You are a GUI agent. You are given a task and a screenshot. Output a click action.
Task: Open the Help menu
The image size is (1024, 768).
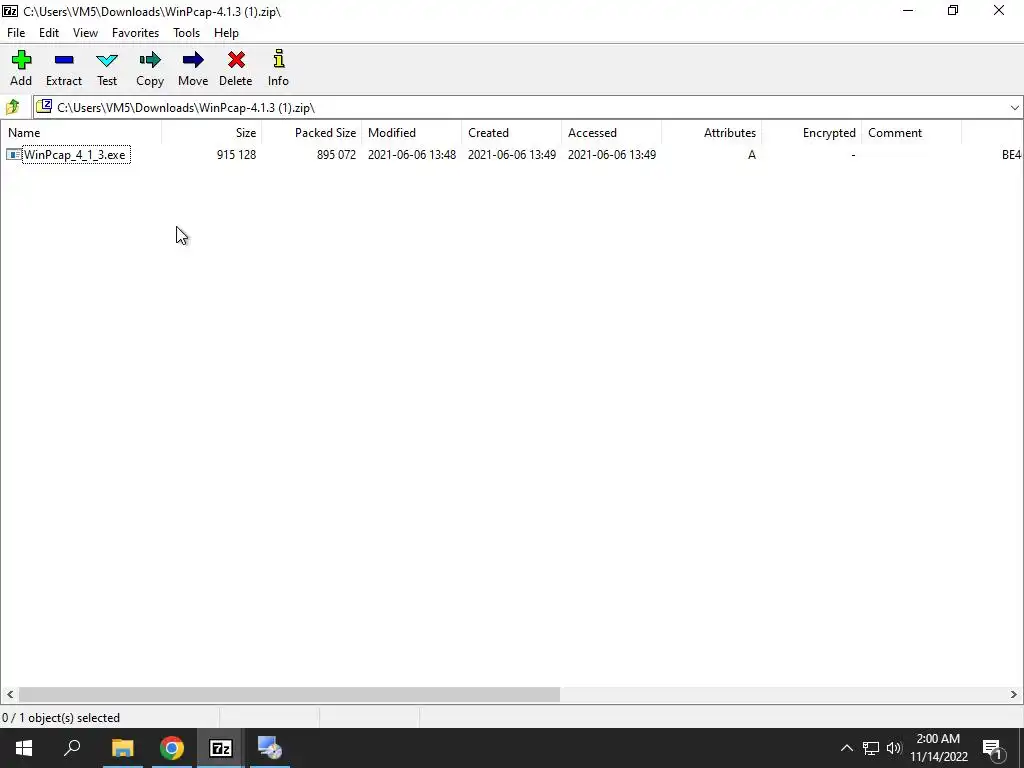pyautogui.click(x=226, y=33)
